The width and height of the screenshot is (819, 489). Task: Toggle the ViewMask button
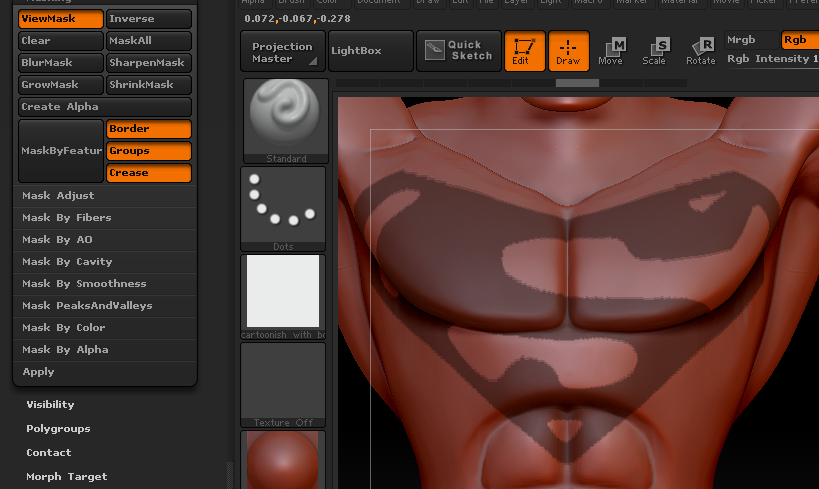pyautogui.click(x=61, y=19)
